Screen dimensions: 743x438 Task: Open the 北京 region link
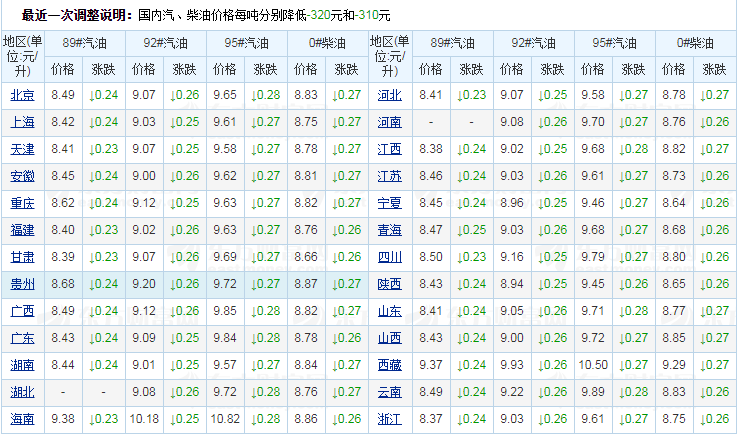22,95
